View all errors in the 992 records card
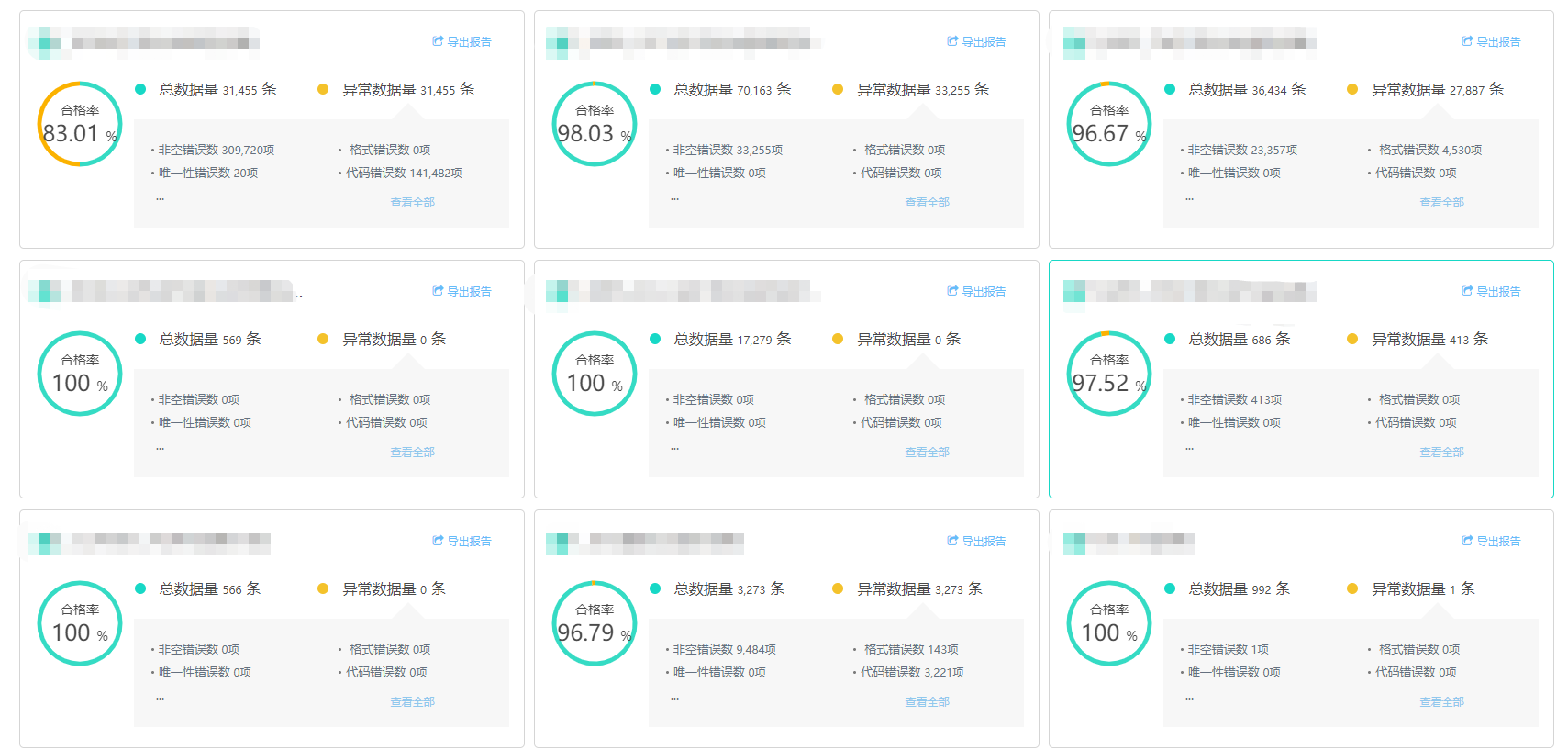This screenshot has height=750, width=1568. [x=1441, y=701]
